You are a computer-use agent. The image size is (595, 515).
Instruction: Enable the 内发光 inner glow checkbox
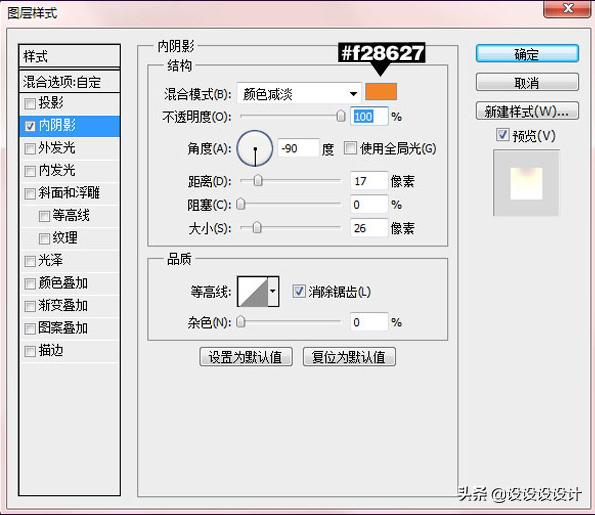point(30,171)
